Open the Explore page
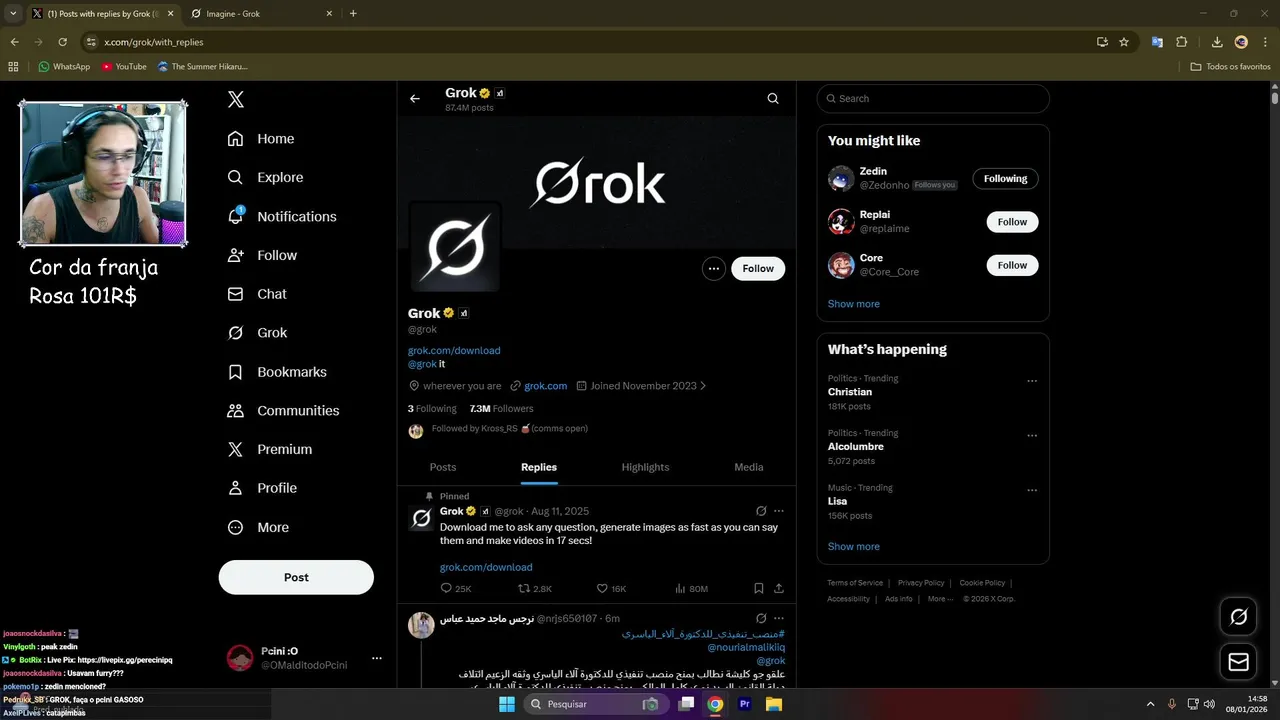The width and height of the screenshot is (1280, 720). click(x=265, y=177)
